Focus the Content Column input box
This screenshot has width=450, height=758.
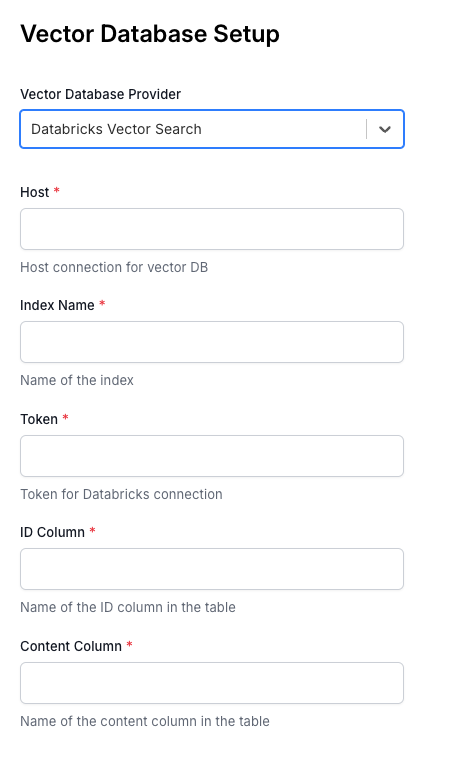pyautogui.click(x=212, y=683)
